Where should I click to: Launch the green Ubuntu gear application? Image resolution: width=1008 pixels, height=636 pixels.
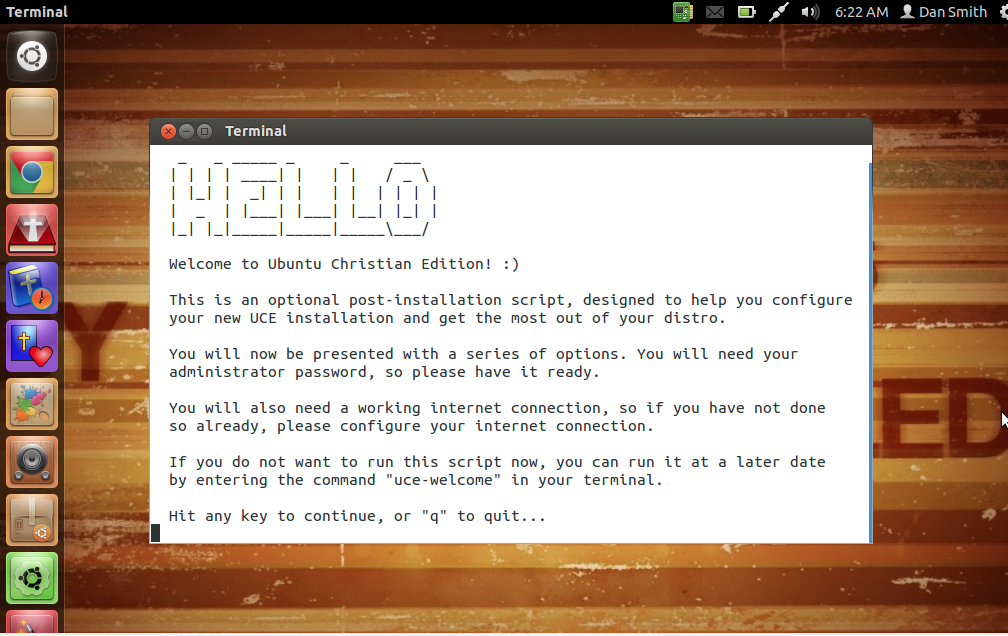point(32,577)
